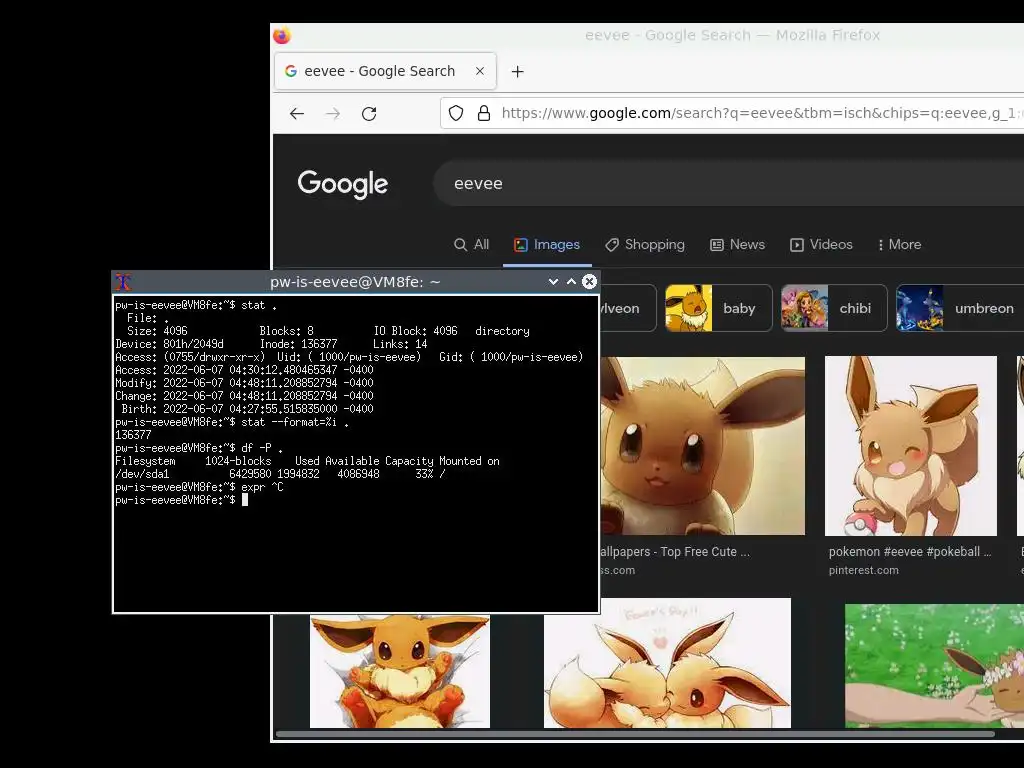1024x768 pixels.
Task: Click the 'expr ^C' line in terminal
Action: 262,487
